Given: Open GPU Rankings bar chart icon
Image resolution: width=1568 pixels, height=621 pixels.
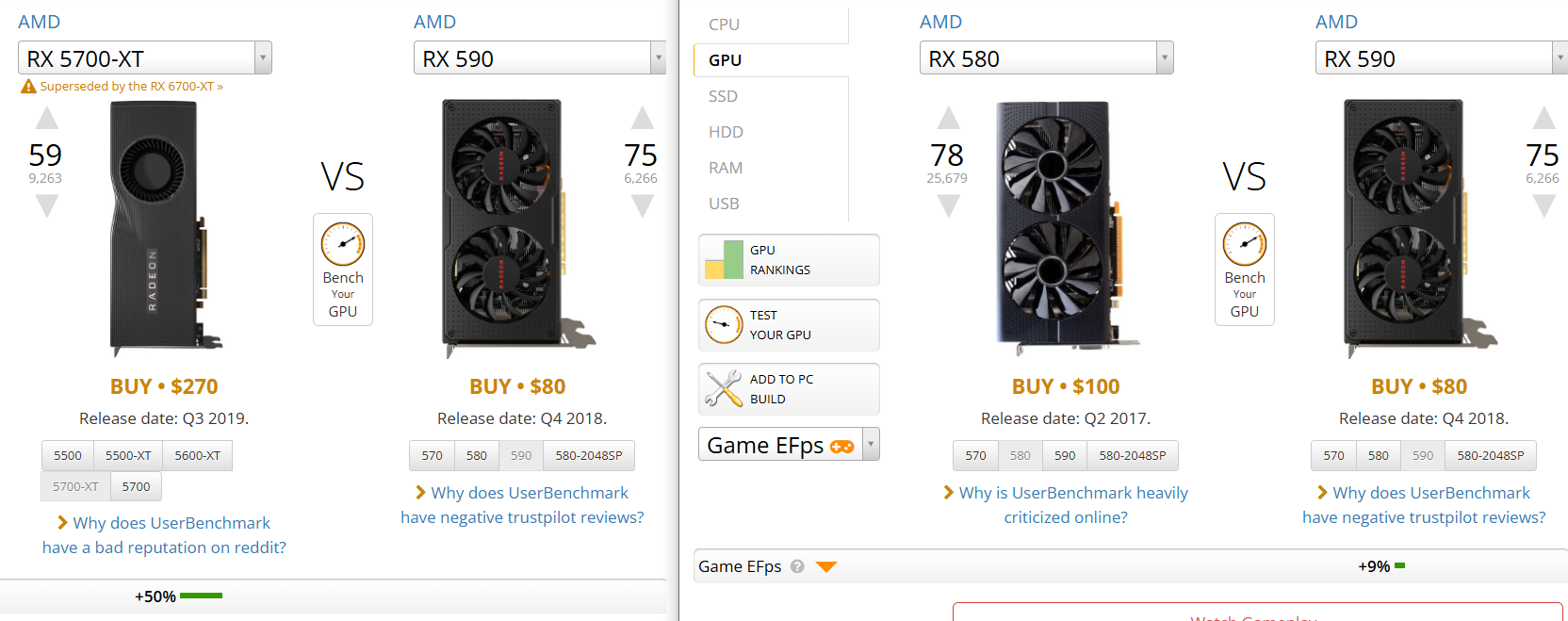Looking at the screenshot, I should click(x=724, y=260).
